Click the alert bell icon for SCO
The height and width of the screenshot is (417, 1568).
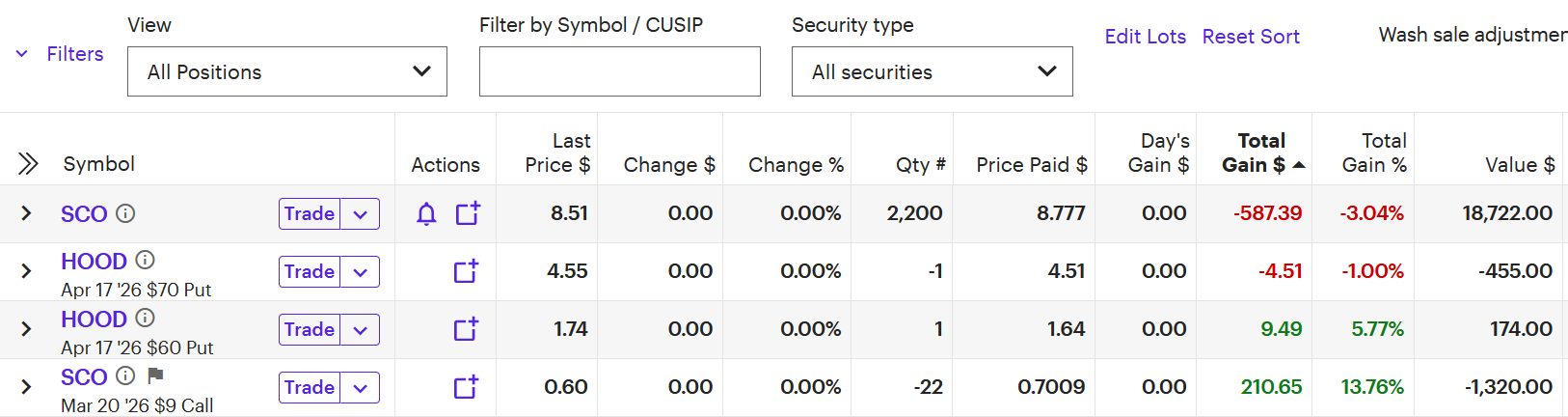pyautogui.click(x=426, y=214)
